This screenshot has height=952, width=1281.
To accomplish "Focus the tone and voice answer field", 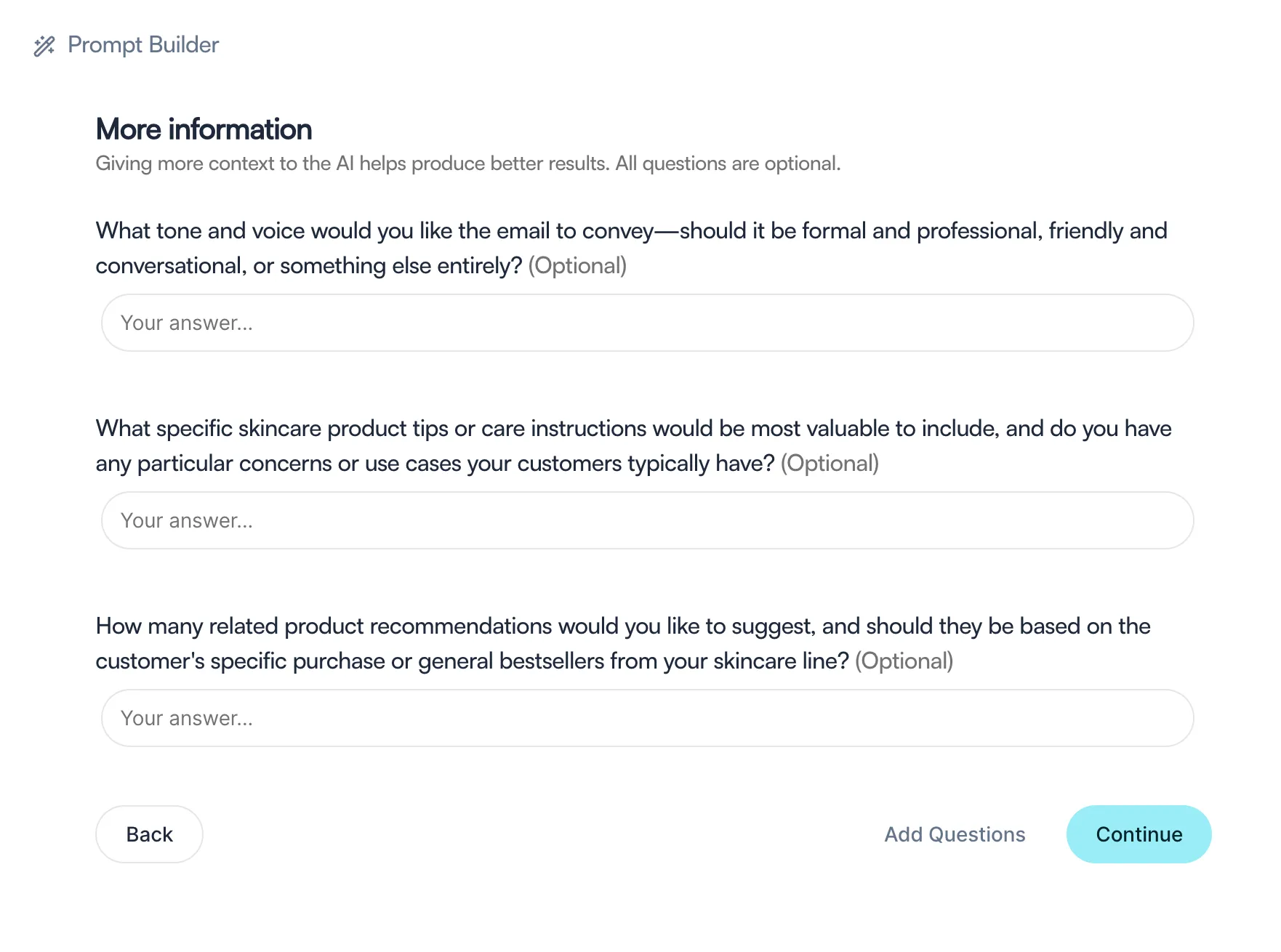I will pyautogui.click(x=647, y=323).
